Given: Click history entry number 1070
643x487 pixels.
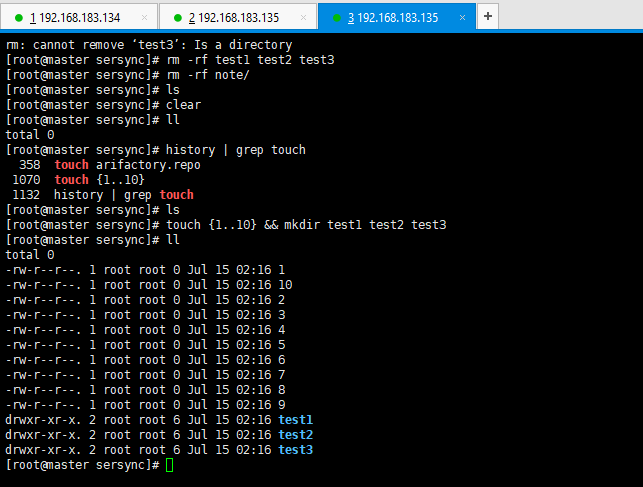Looking at the screenshot, I should (27, 180).
